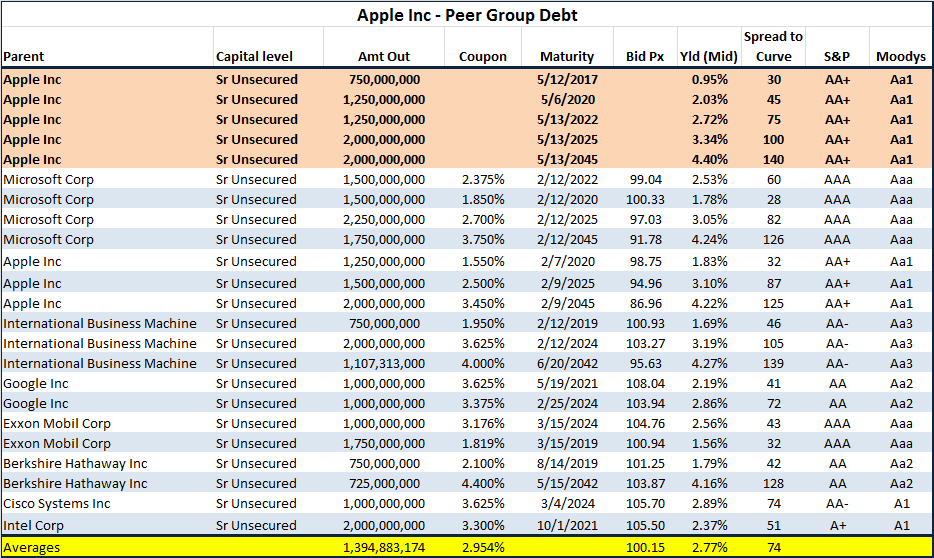Click the 1,107,313,000 amount outstanding cell
The height and width of the screenshot is (558, 934).
(384, 364)
